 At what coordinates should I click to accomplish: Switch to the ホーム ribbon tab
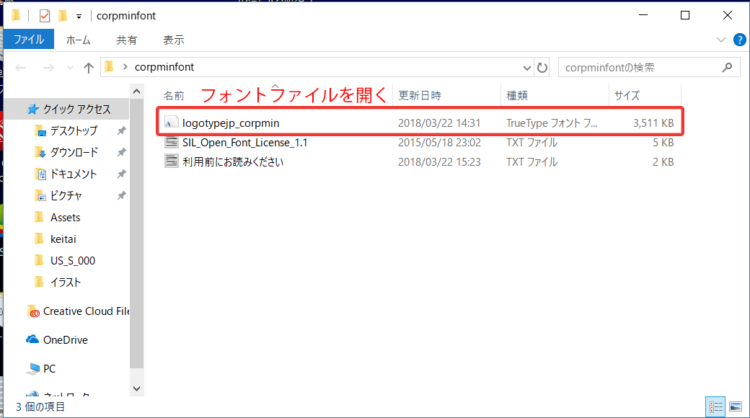(78, 40)
